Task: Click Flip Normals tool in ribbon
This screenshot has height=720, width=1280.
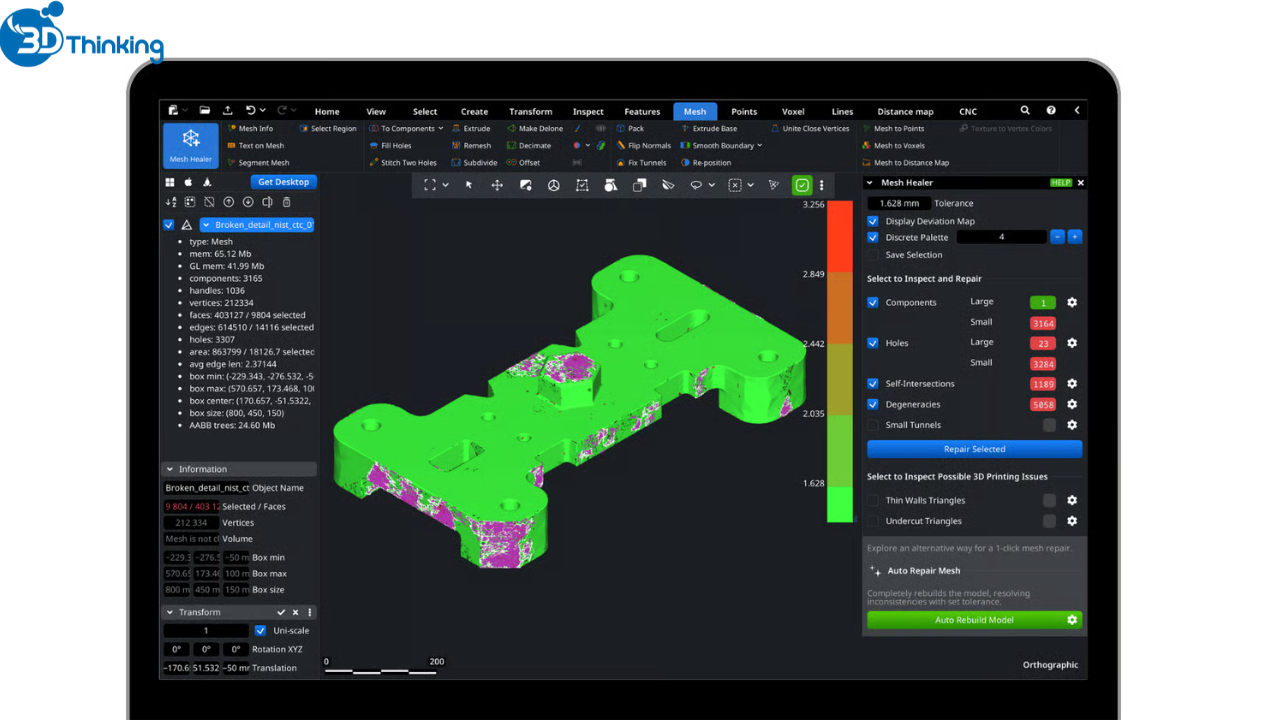Action: pyautogui.click(x=643, y=145)
